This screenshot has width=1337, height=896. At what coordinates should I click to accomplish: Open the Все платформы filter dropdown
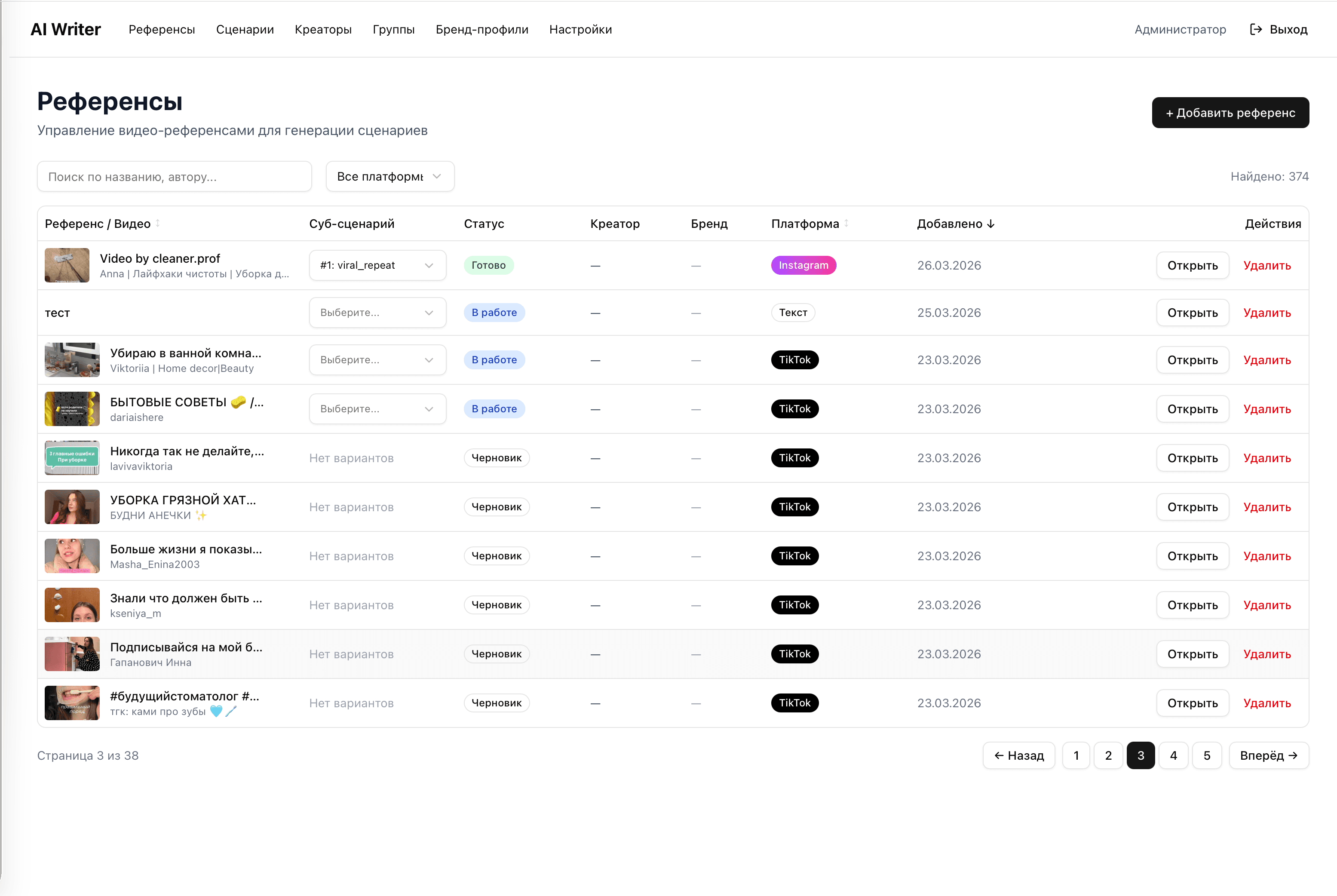coord(389,176)
